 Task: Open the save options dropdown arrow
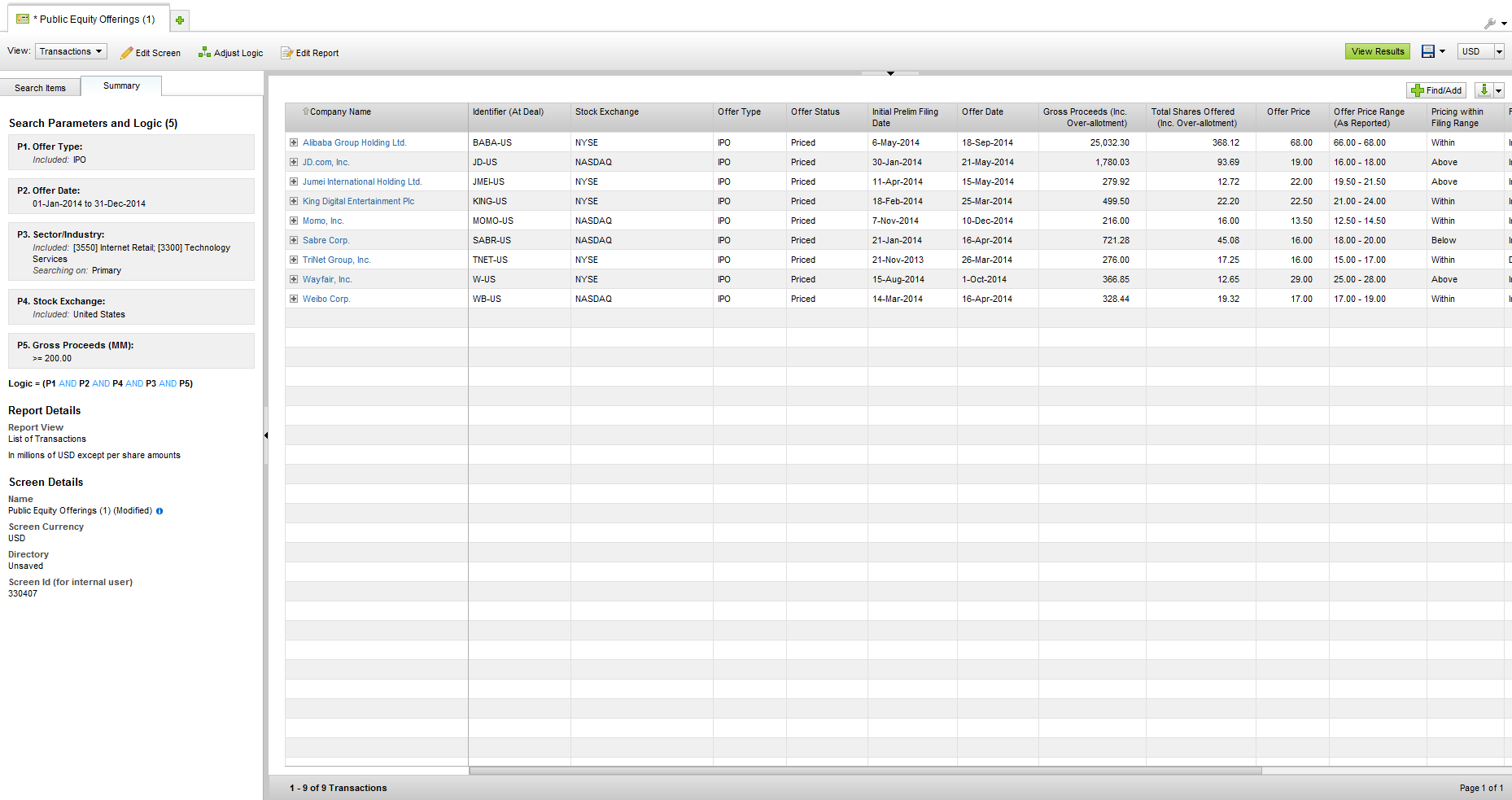point(1442,51)
